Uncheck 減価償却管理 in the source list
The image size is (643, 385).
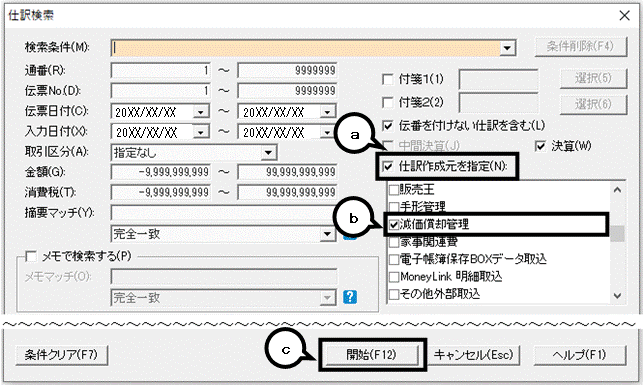pos(394,224)
